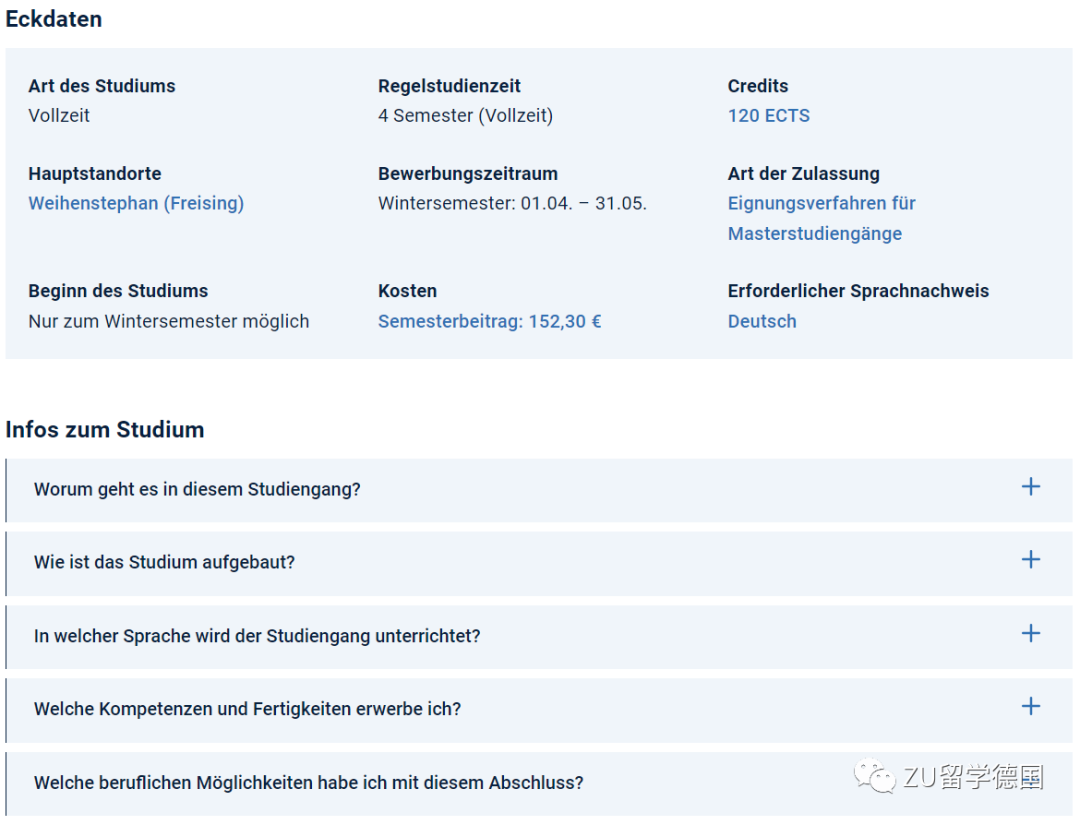This screenshot has height=825, width=1080.
Task: Open the "Weihenstephan (Freising)" location link
Action: coord(136,204)
